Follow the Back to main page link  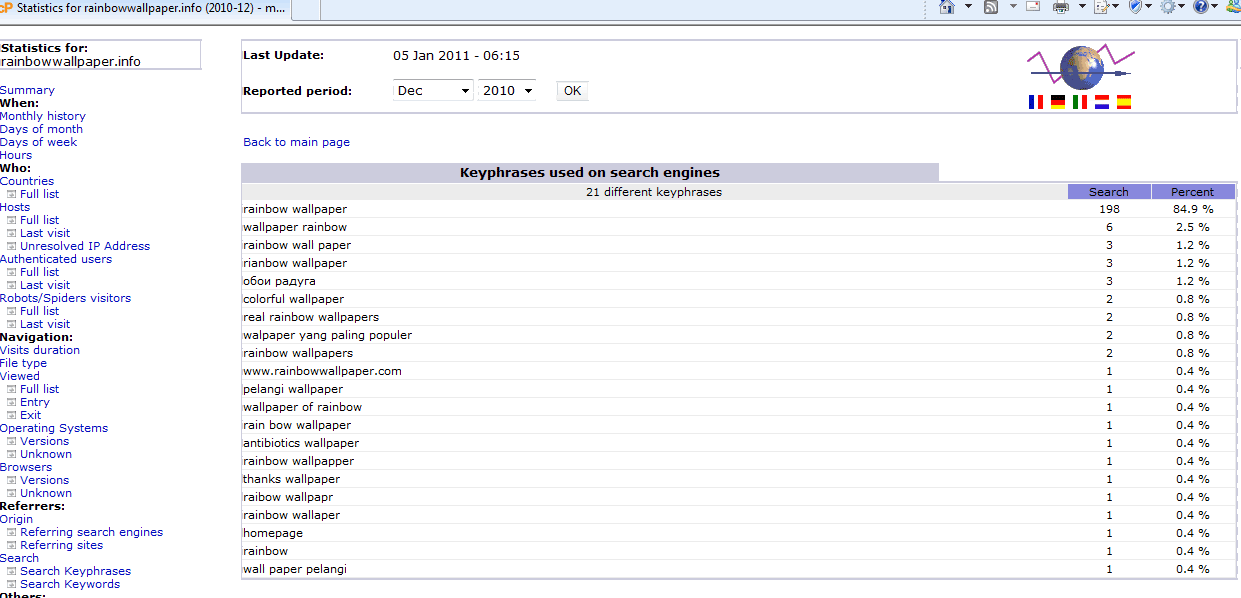pos(296,142)
